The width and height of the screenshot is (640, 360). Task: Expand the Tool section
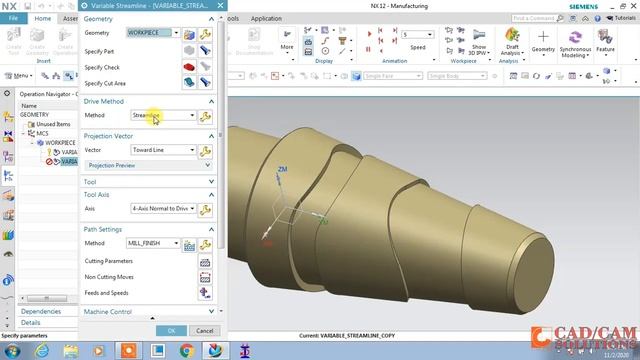211,182
